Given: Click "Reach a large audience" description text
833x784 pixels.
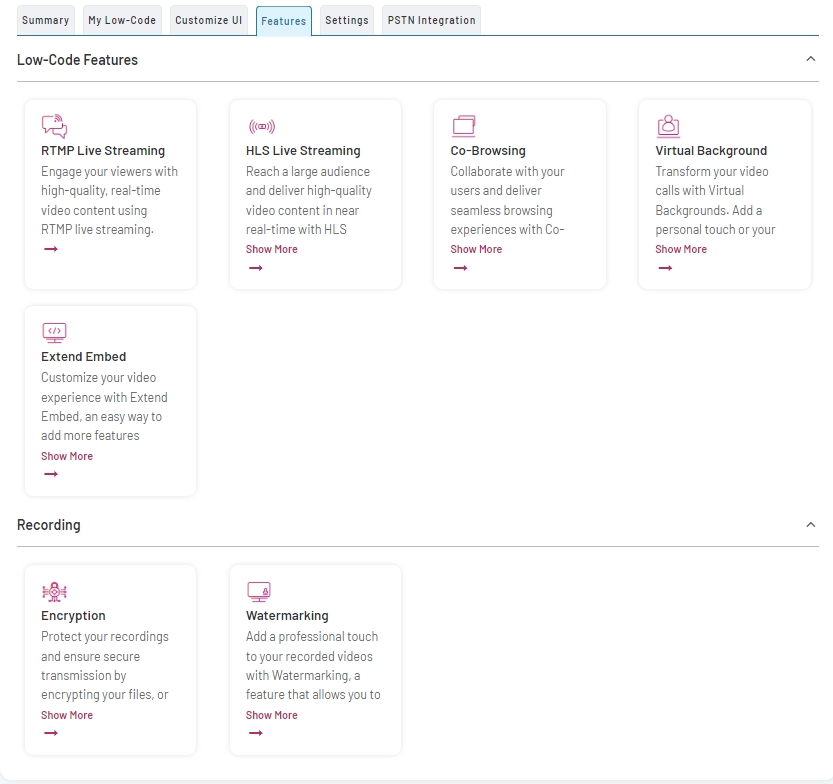Looking at the screenshot, I should click(308, 172).
